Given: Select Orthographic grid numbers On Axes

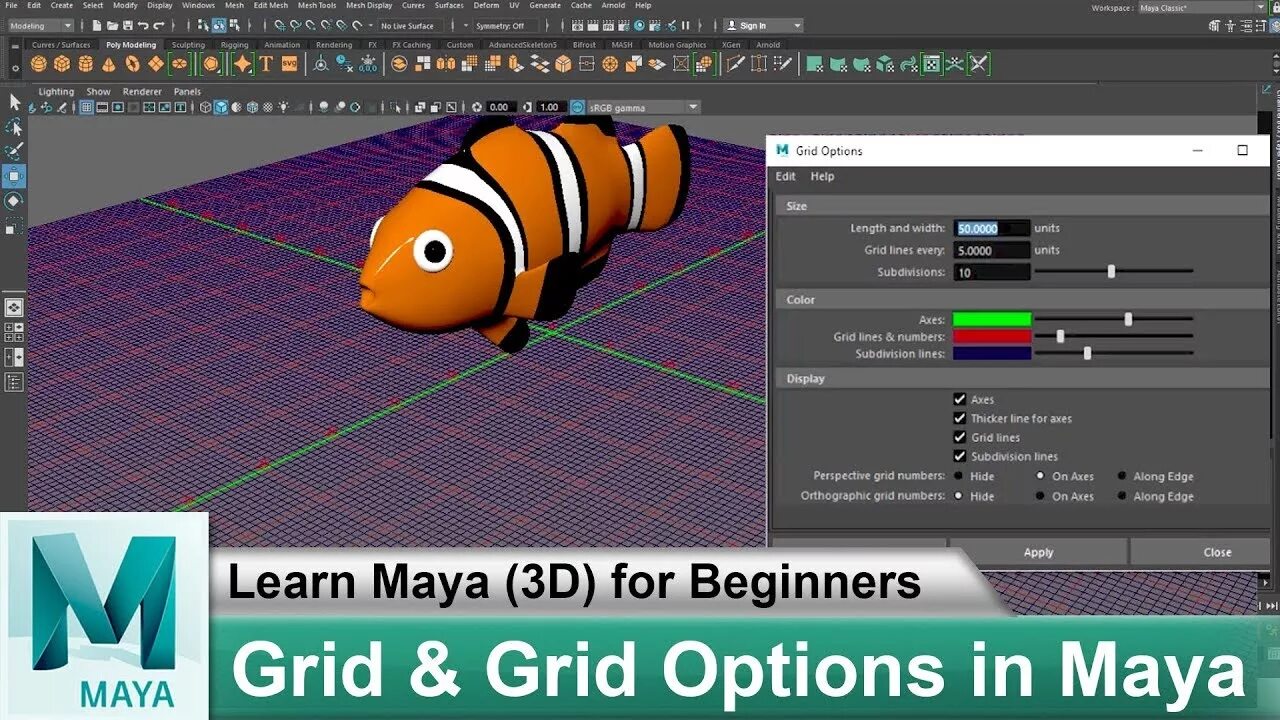Looking at the screenshot, I should pyautogui.click(x=1040, y=496).
